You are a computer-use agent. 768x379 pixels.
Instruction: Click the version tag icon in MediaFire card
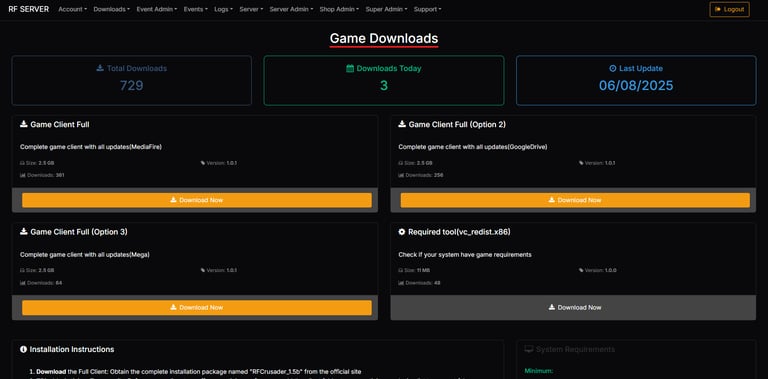pos(203,163)
